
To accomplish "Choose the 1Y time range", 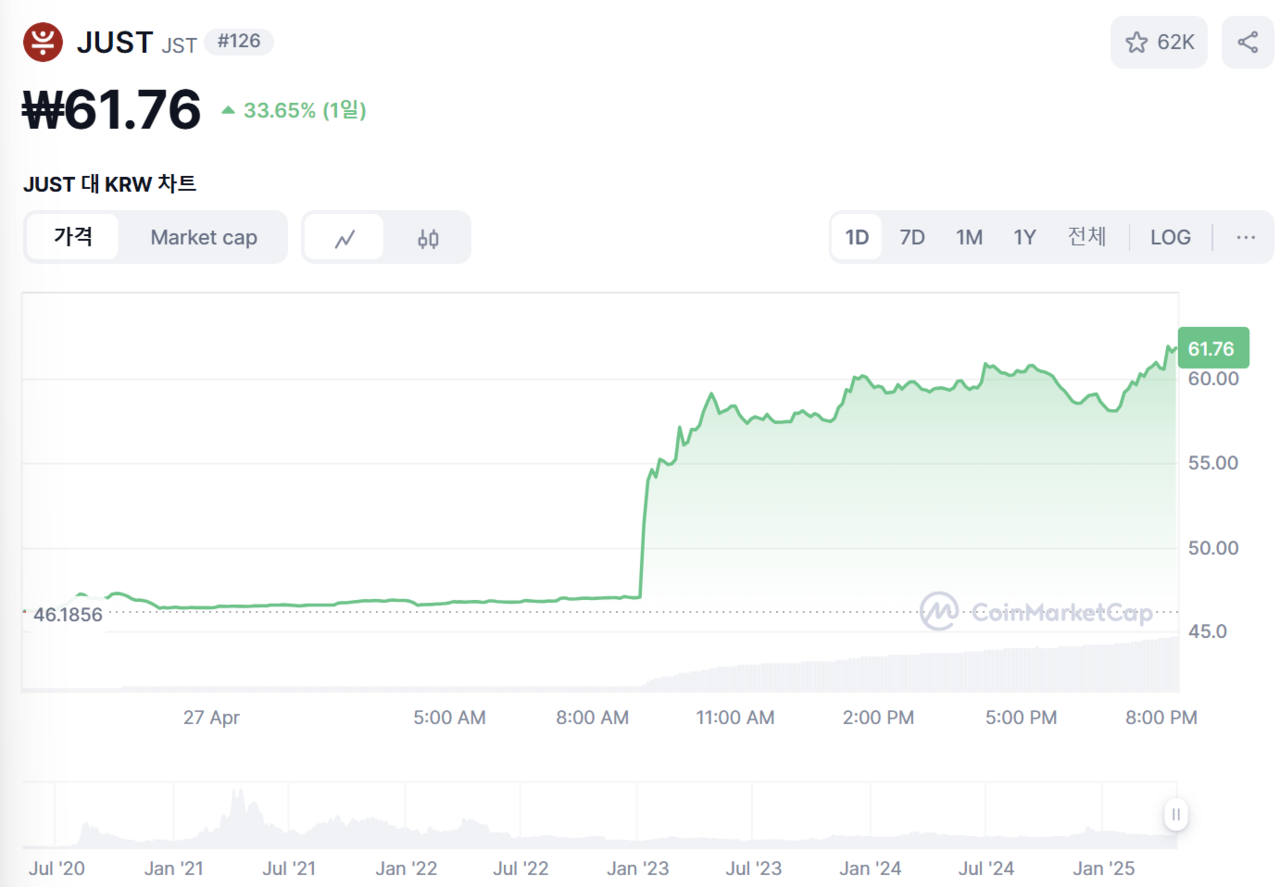I will pyautogui.click(x=1025, y=238).
